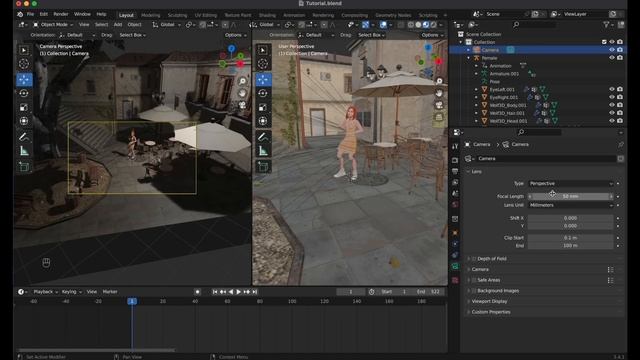Open the File menu
640x360 pixels.
click(30, 14)
